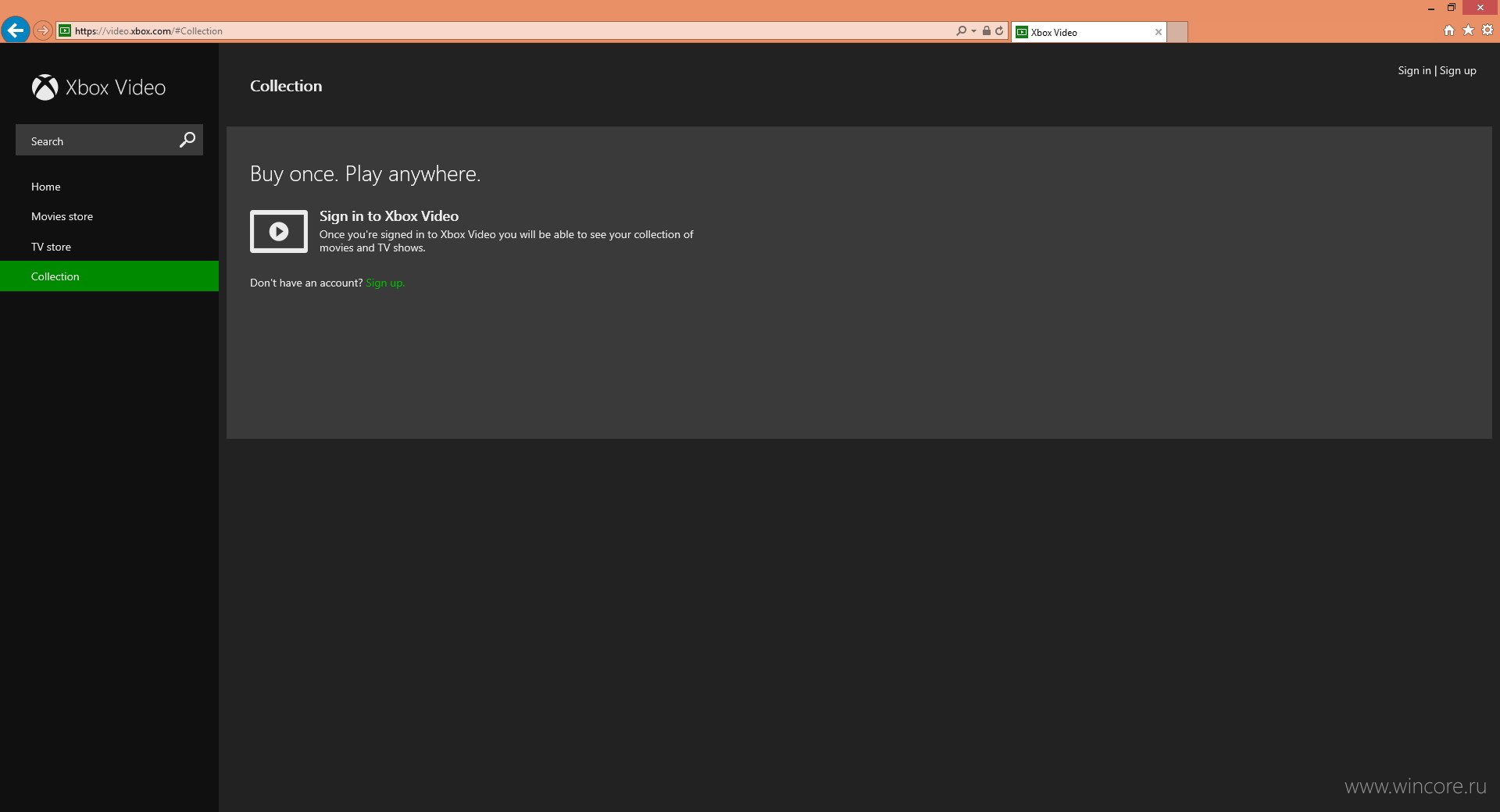
Task: Open browser Tools gear icon
Action: (1487, 30)
